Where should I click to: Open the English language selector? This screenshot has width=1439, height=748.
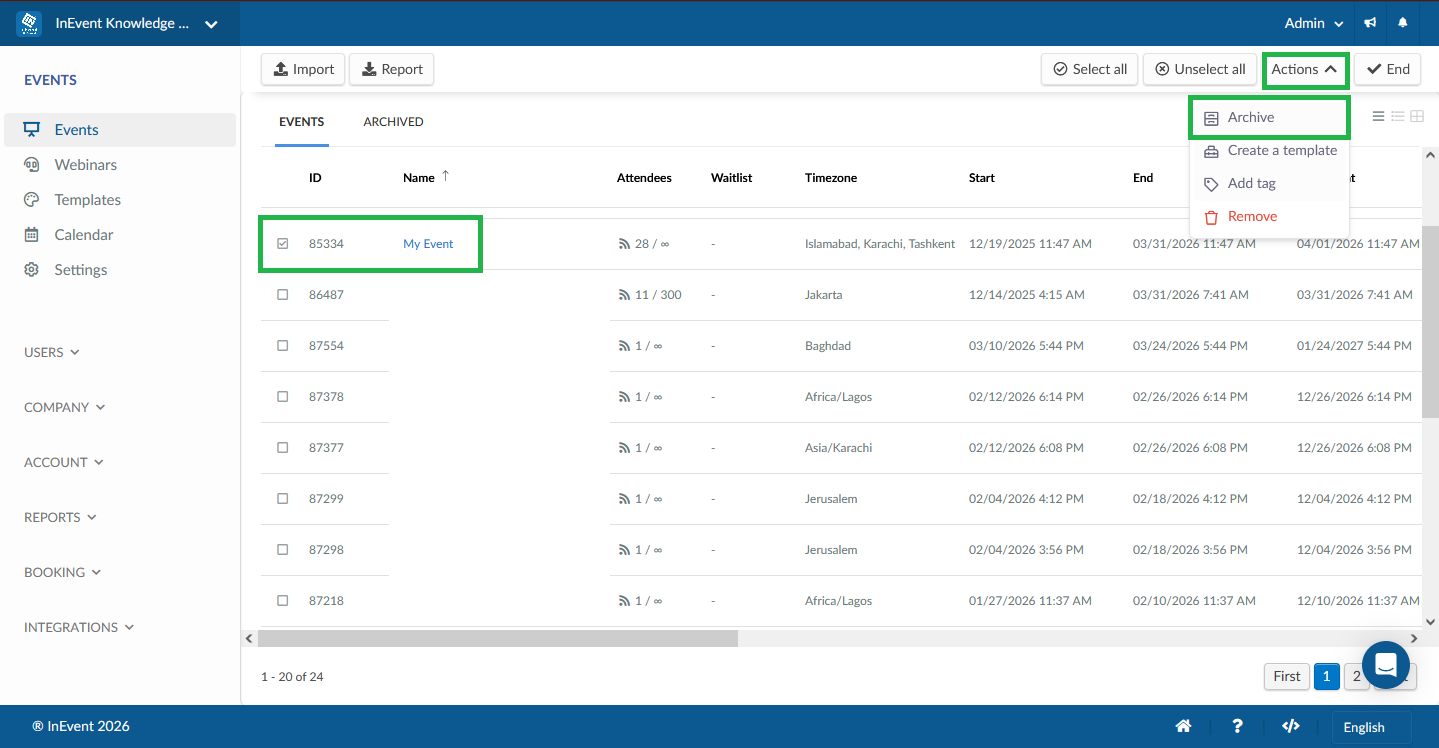(1371, 727)
